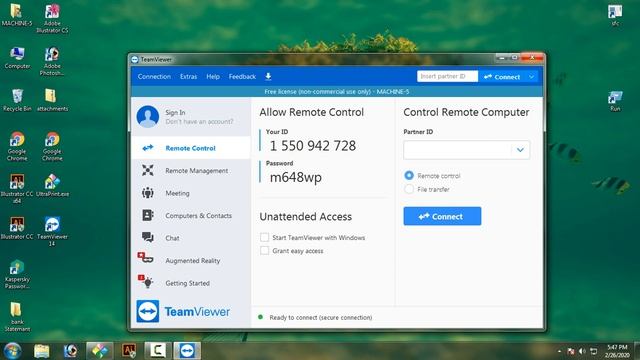Select the Remote control radio option
Image resolution: width=640 pixels, height=360 pixels.
pyautogui.click(x=409, y=176)
